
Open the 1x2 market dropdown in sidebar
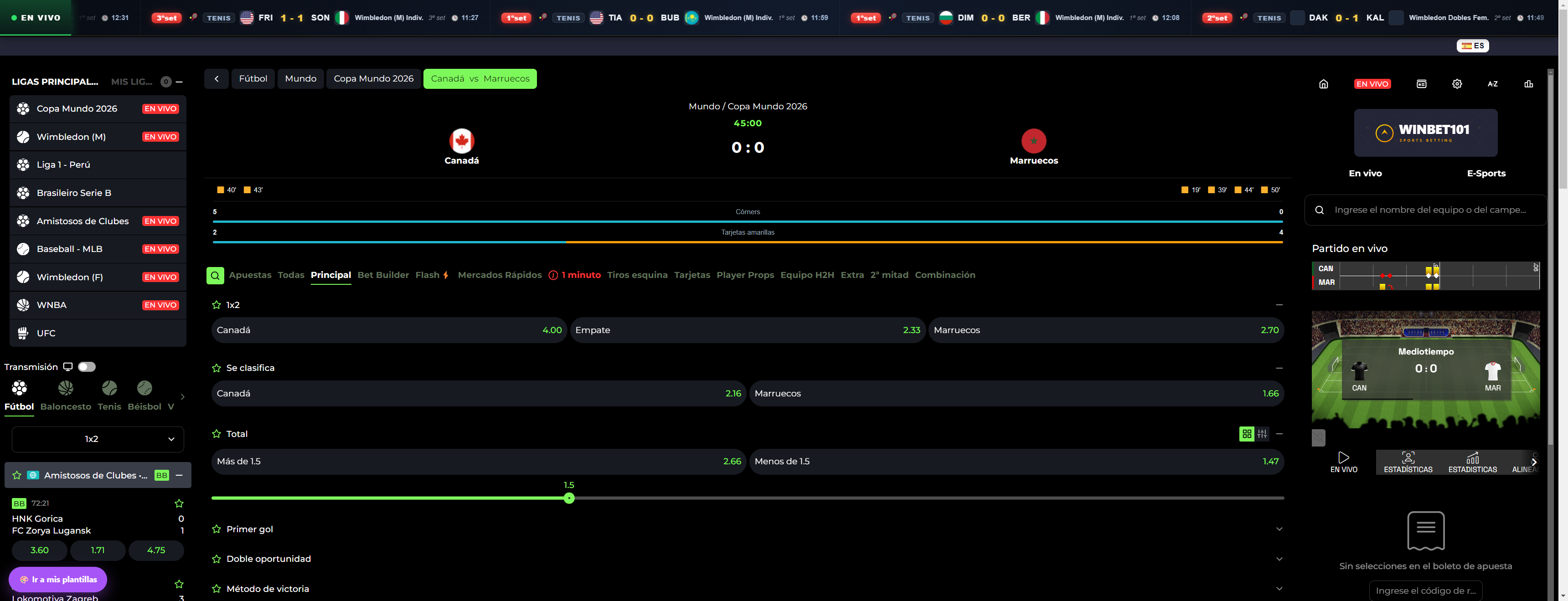pyautogui.click(x=98, y=439)
